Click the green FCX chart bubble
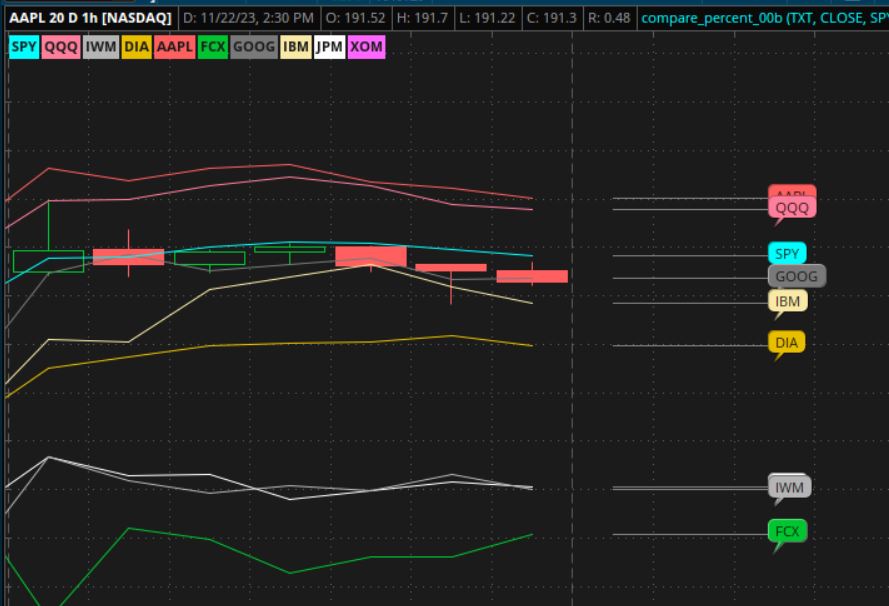The width and height of the screenshot is (889, 606). (x=788, y=531)
